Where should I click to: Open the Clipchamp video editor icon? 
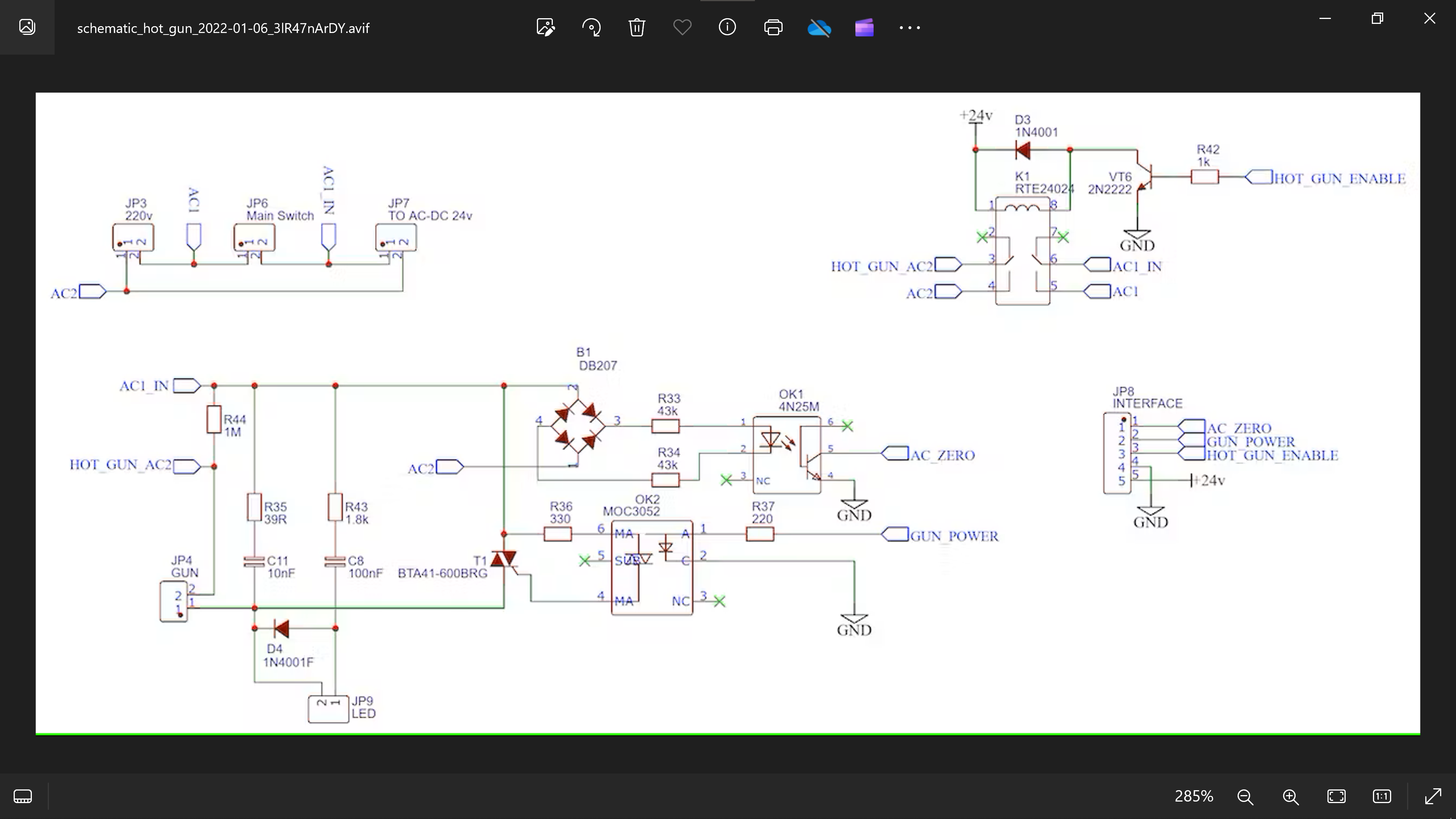coord(864,27)
